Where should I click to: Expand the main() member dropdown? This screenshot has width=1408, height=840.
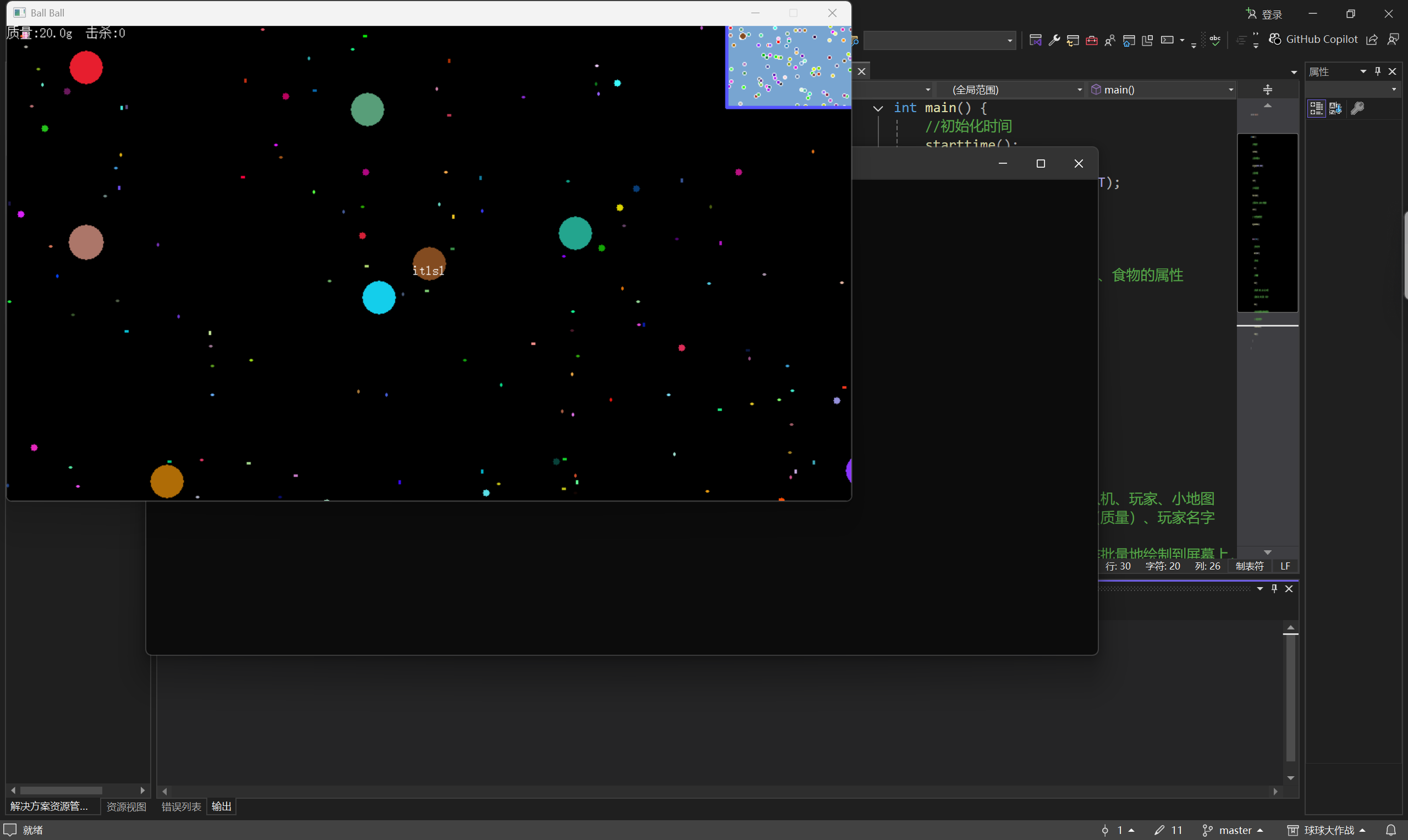pos(1230,90)
